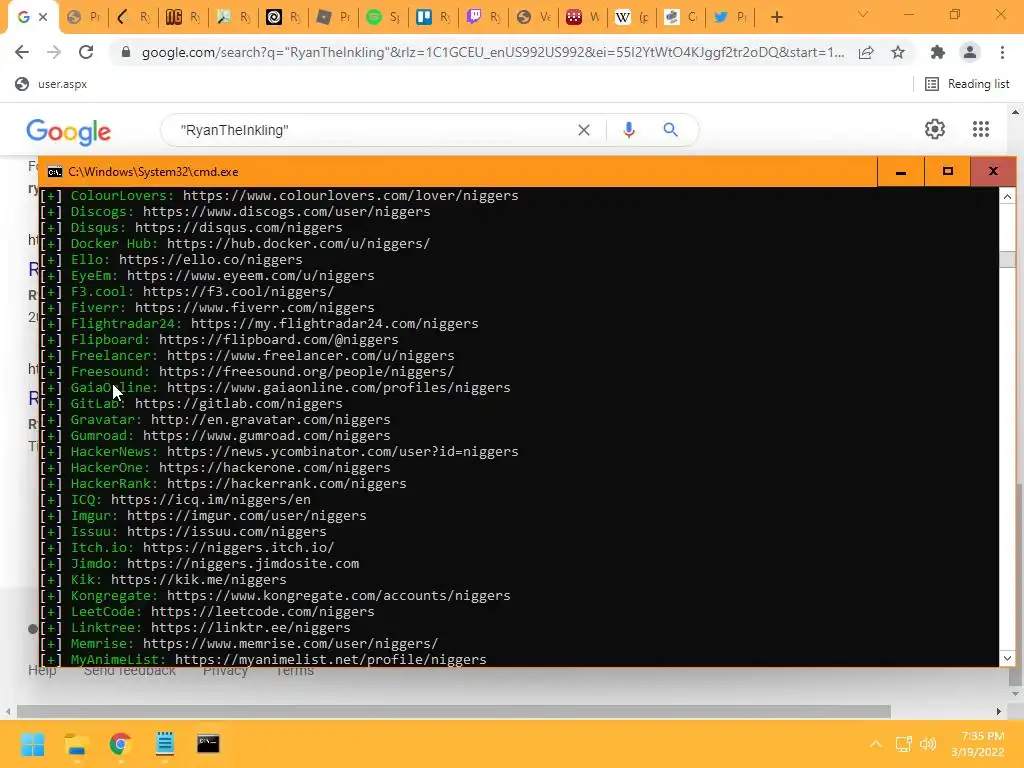Viewport: 1024px width, 768px height.
Task: Click Command Prompt taskbar icon
Action: click(x=208, y=744)
